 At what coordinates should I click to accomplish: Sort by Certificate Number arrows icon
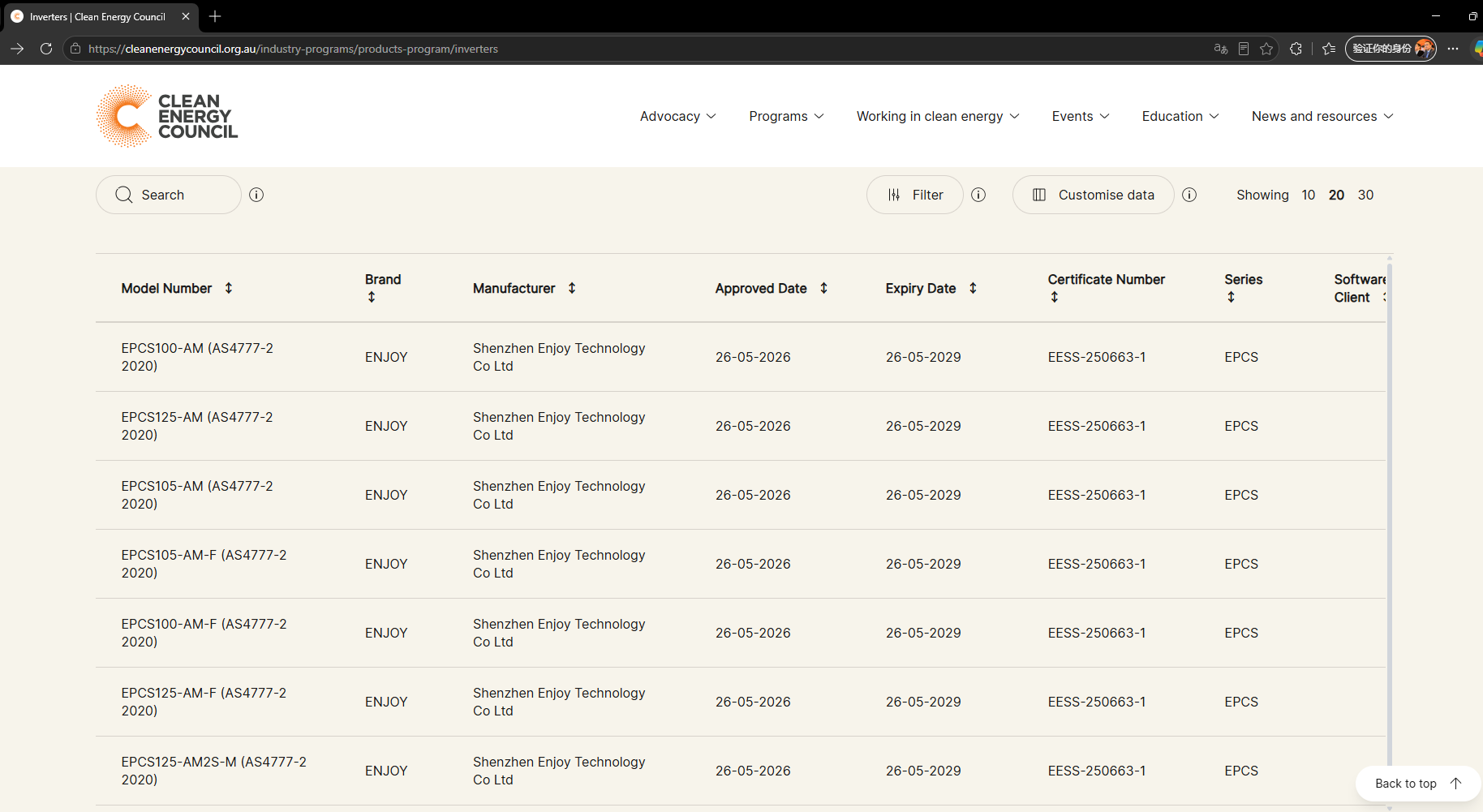(1055, 297)
